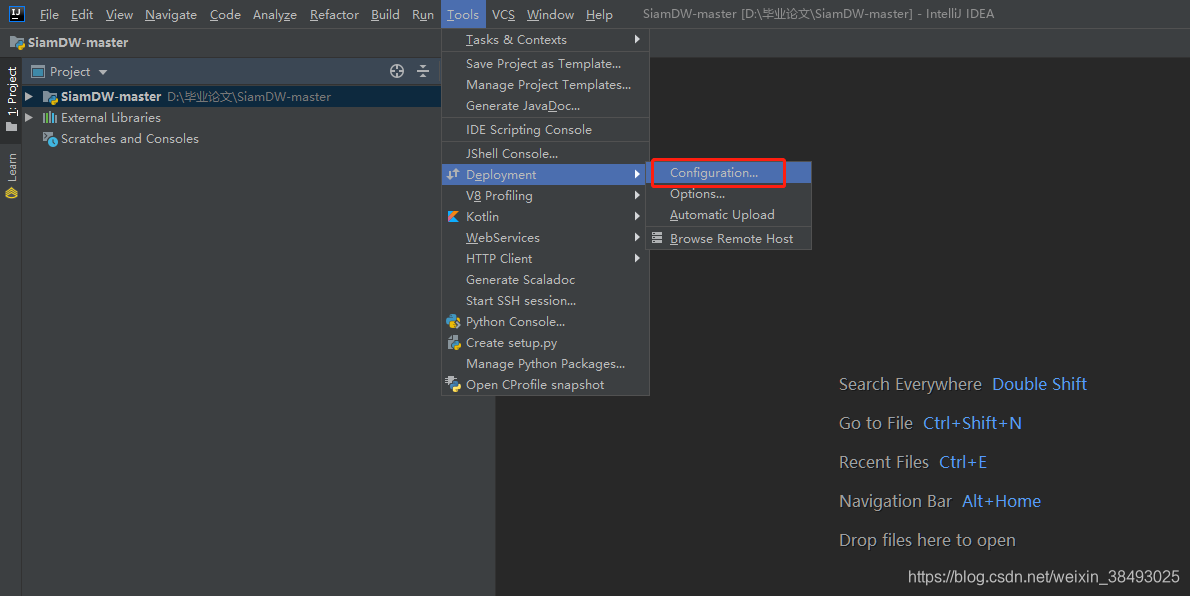
Task: Open the VCS menu
Action: click(x=503, y=14)
